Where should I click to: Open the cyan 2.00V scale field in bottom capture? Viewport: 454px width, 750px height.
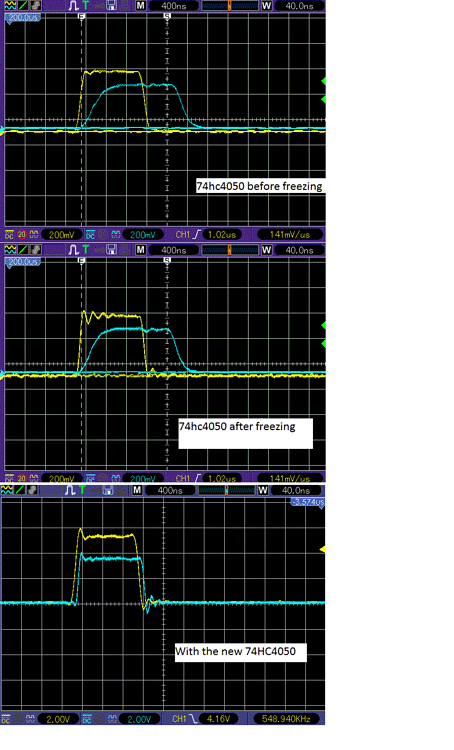point(139,719)
